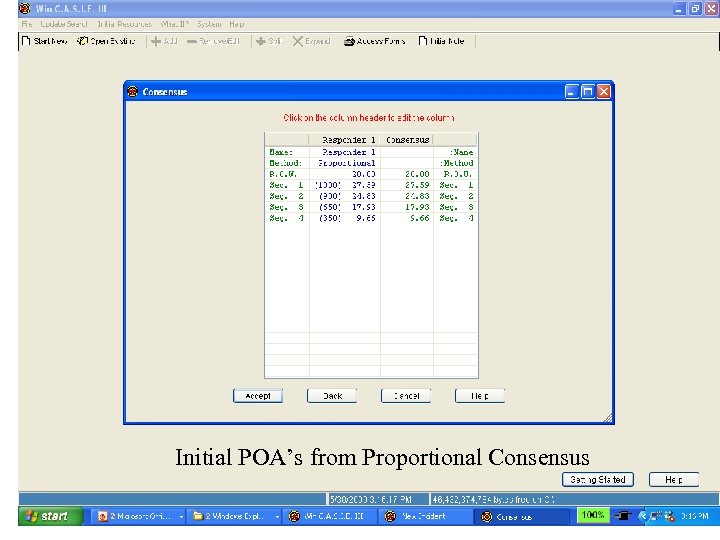The height and width of the screenshot is (540, 720).
Task: Click the Consensus taskbar item
Action: point(522,517)
